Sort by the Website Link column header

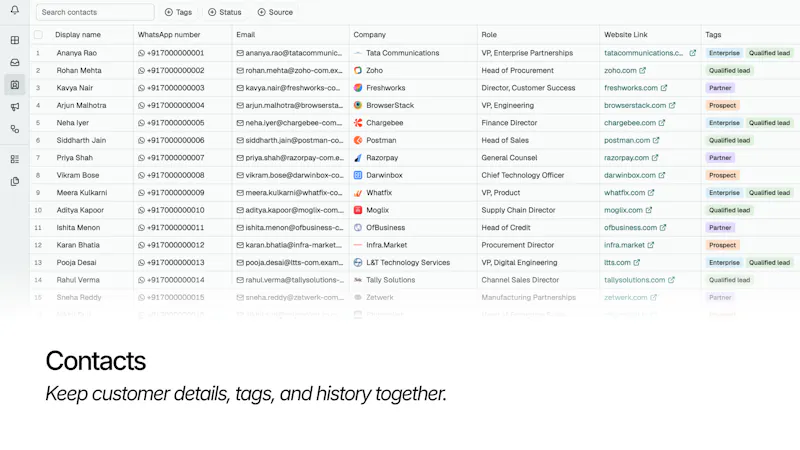626,35
